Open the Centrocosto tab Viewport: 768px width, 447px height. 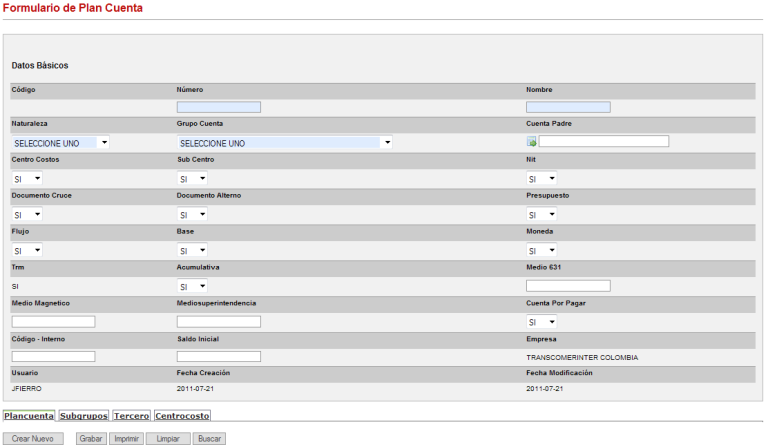(182, 415)
